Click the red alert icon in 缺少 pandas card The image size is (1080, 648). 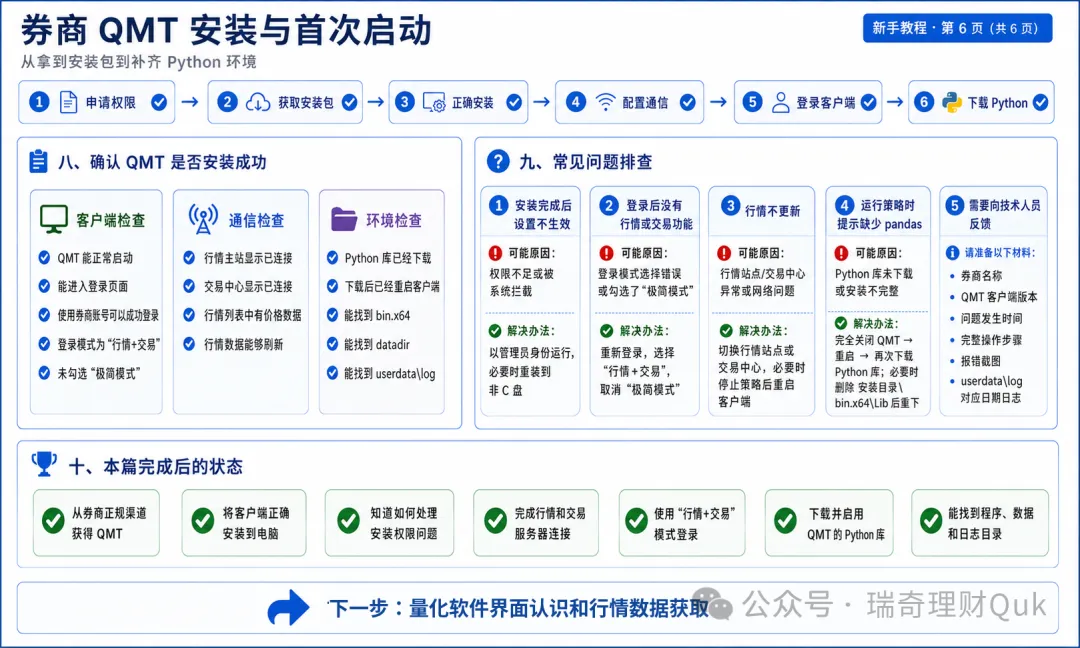[x=842, y=253]
